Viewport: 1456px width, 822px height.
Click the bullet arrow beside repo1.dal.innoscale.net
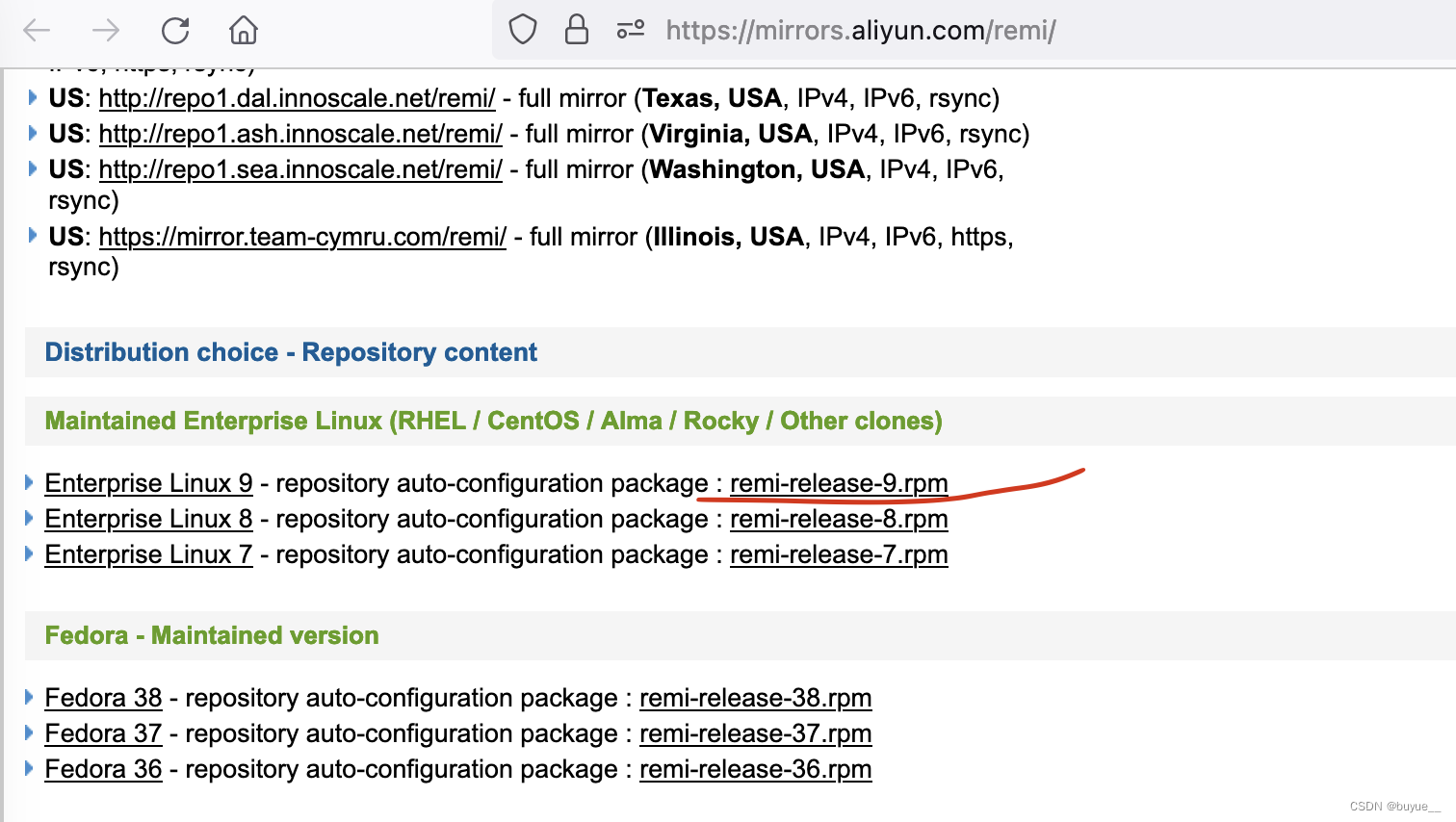(33, 97)
